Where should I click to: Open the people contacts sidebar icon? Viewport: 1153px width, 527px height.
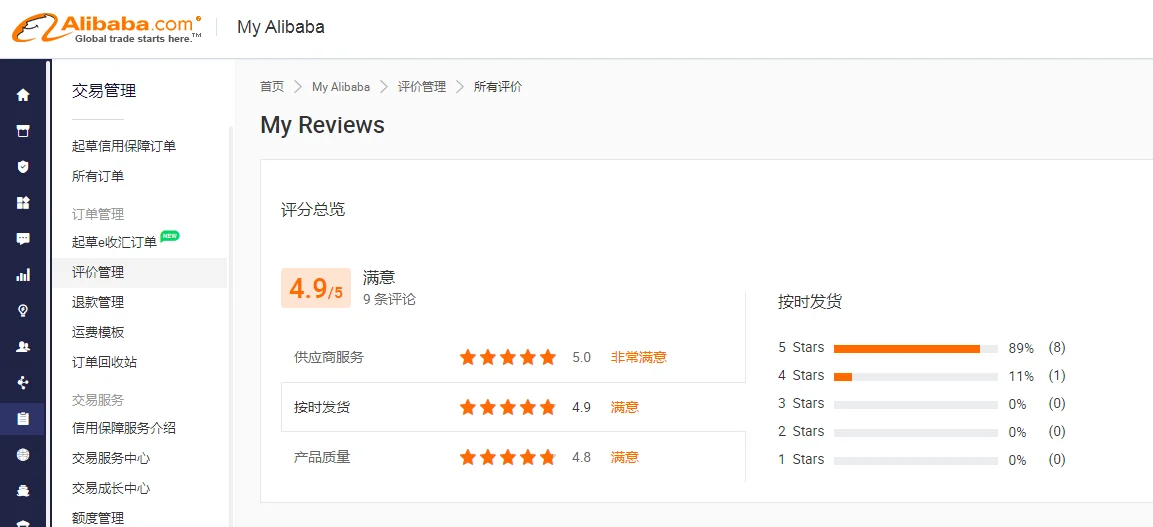[23, 347]
